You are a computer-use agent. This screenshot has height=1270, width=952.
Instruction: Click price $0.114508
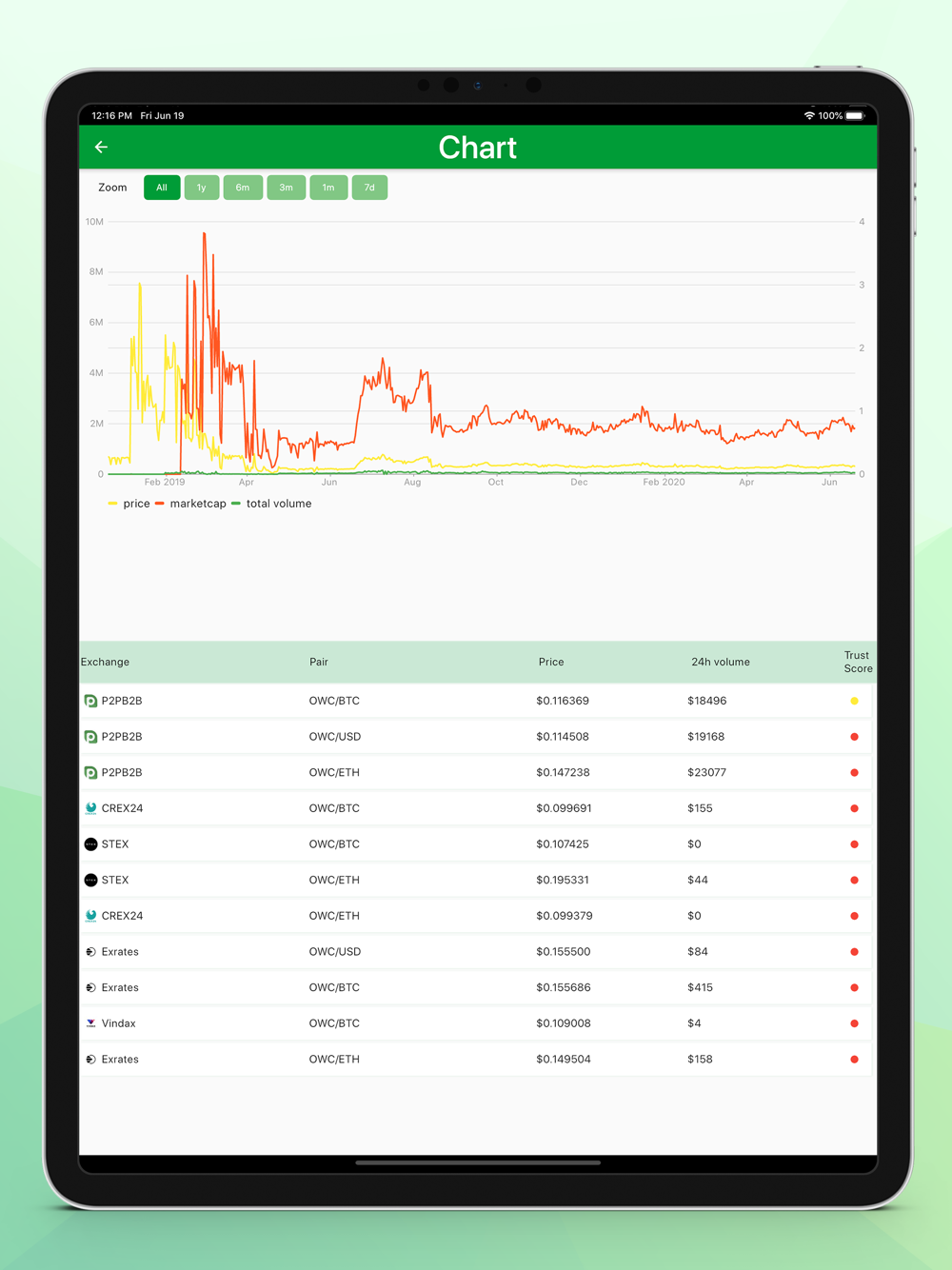563,737
